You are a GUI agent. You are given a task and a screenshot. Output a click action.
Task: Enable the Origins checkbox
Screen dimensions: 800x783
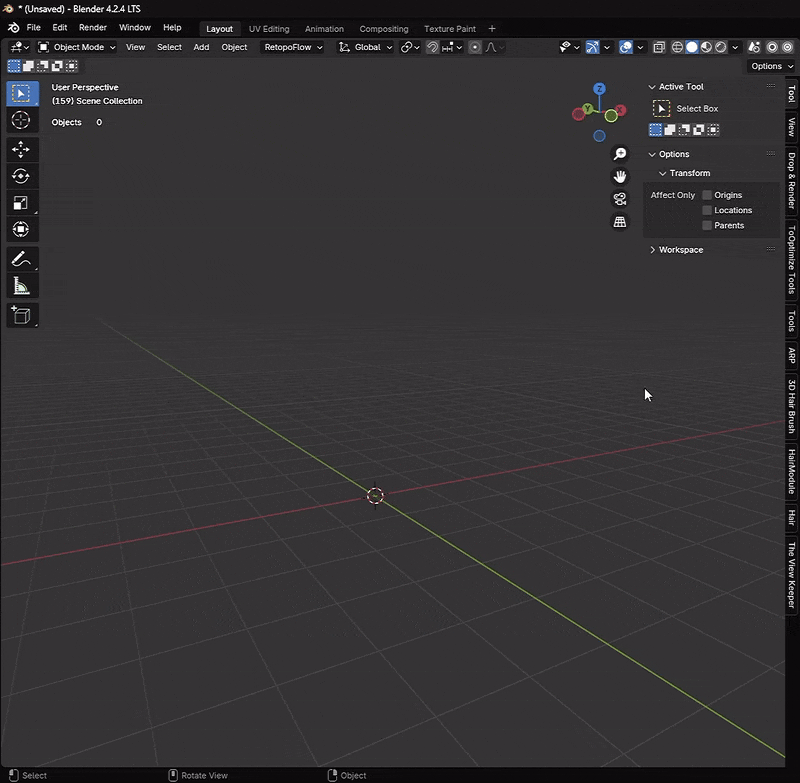coord(707,195)
